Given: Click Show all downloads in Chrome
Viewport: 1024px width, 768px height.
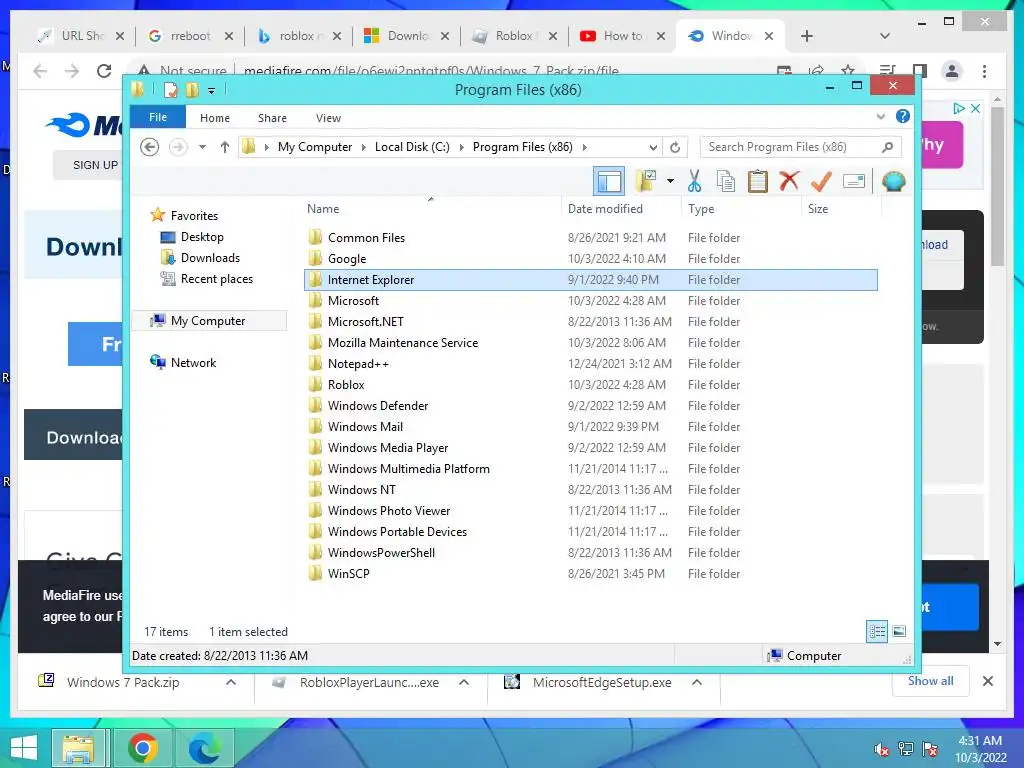Looking at the screenshot, I should [x=931, y=681].
